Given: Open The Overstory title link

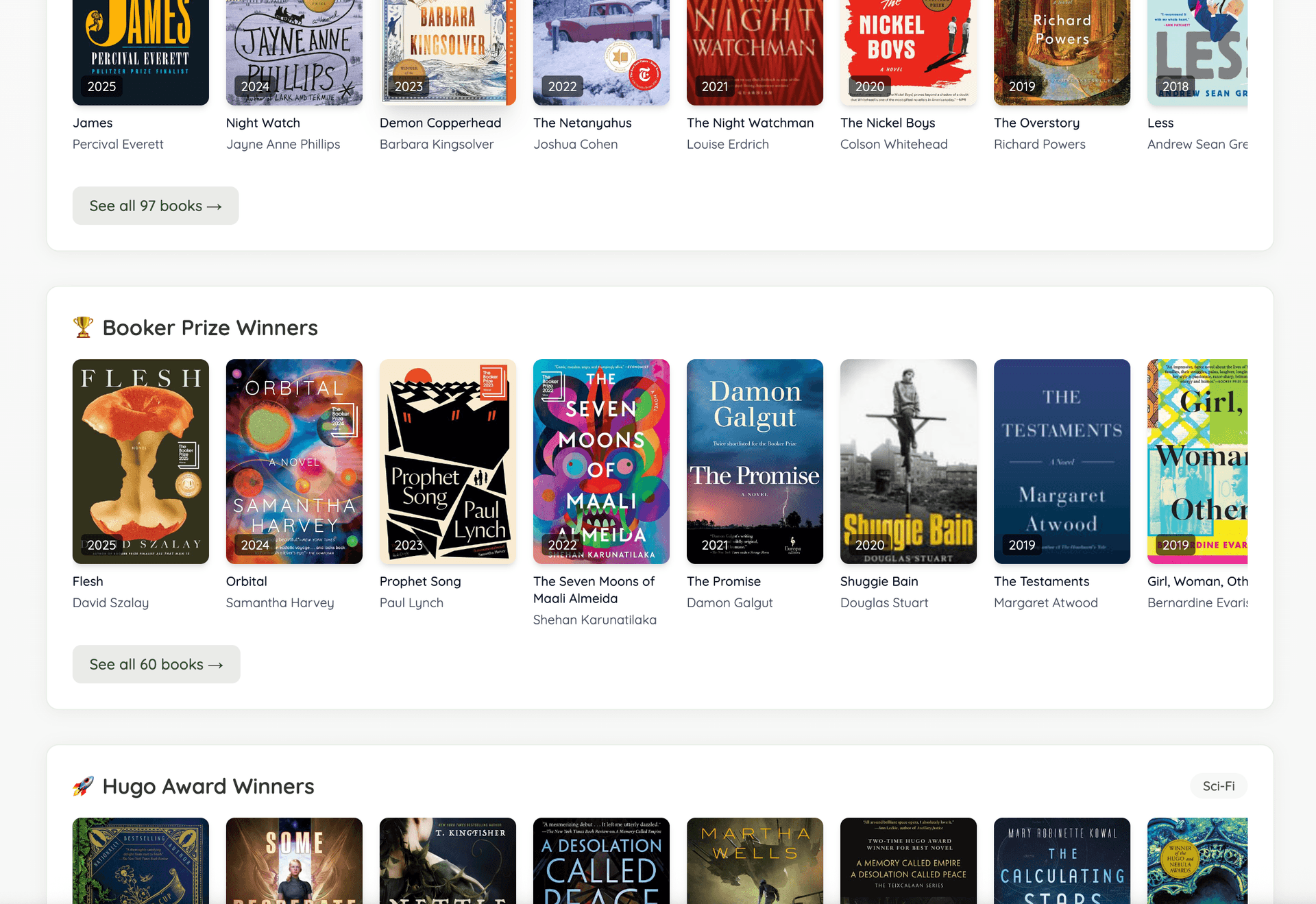Looking at the screenshot, I should [1036, 123].
